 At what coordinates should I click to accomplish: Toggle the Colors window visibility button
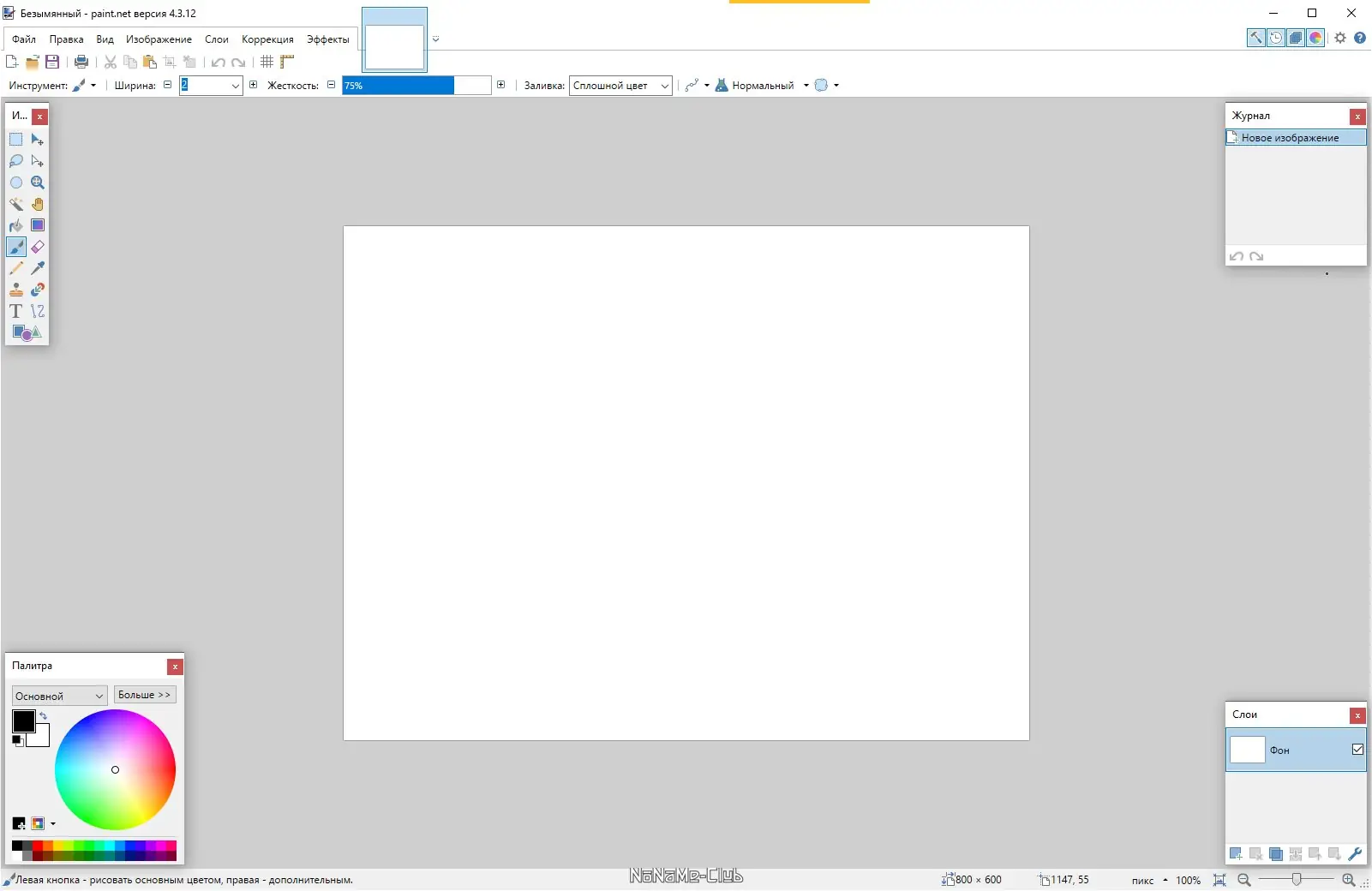pyautogui.click(x=1315, y=38)
